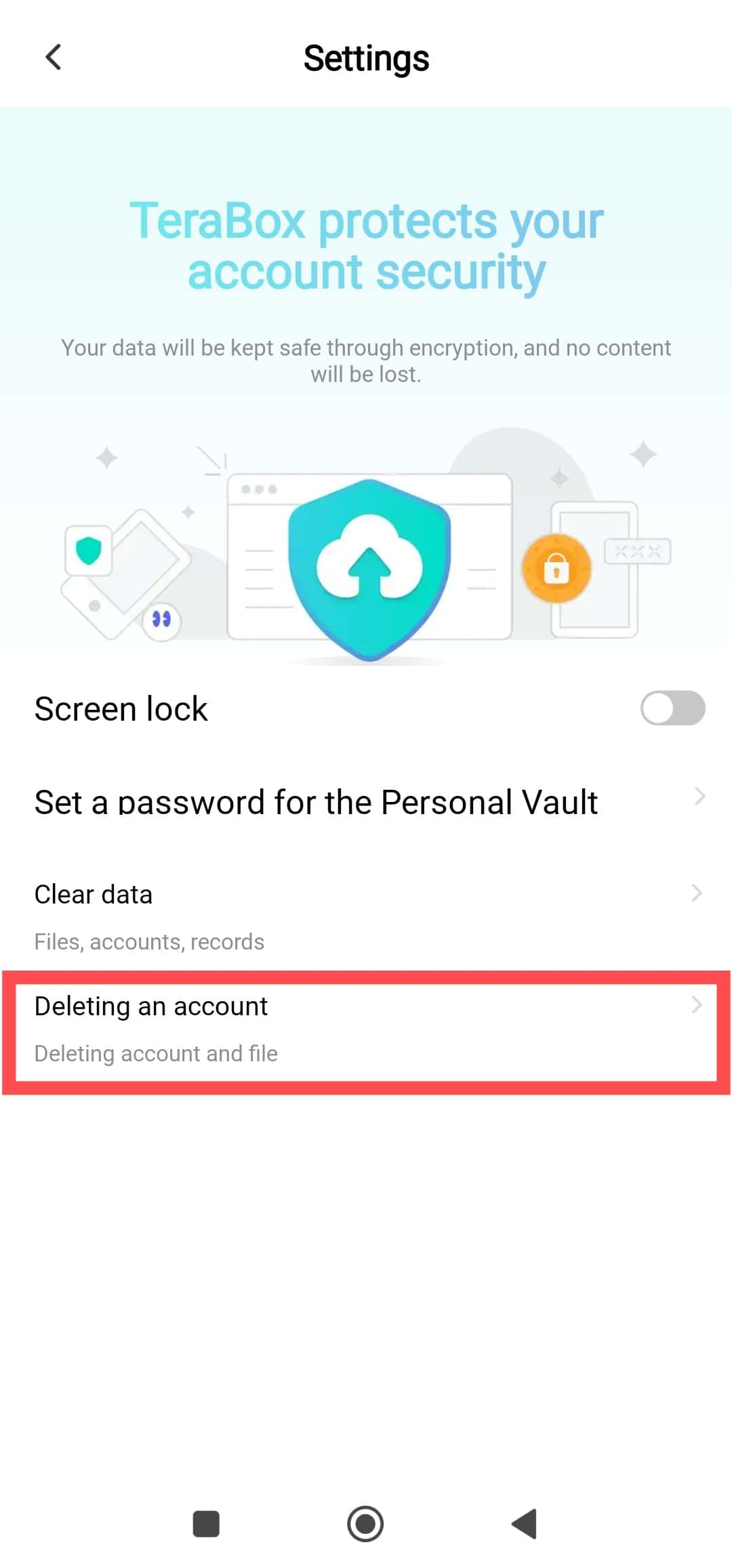732x1568 pixels.
Task: Expand Personal Vault password chevron
Action: tap(699, 797)
